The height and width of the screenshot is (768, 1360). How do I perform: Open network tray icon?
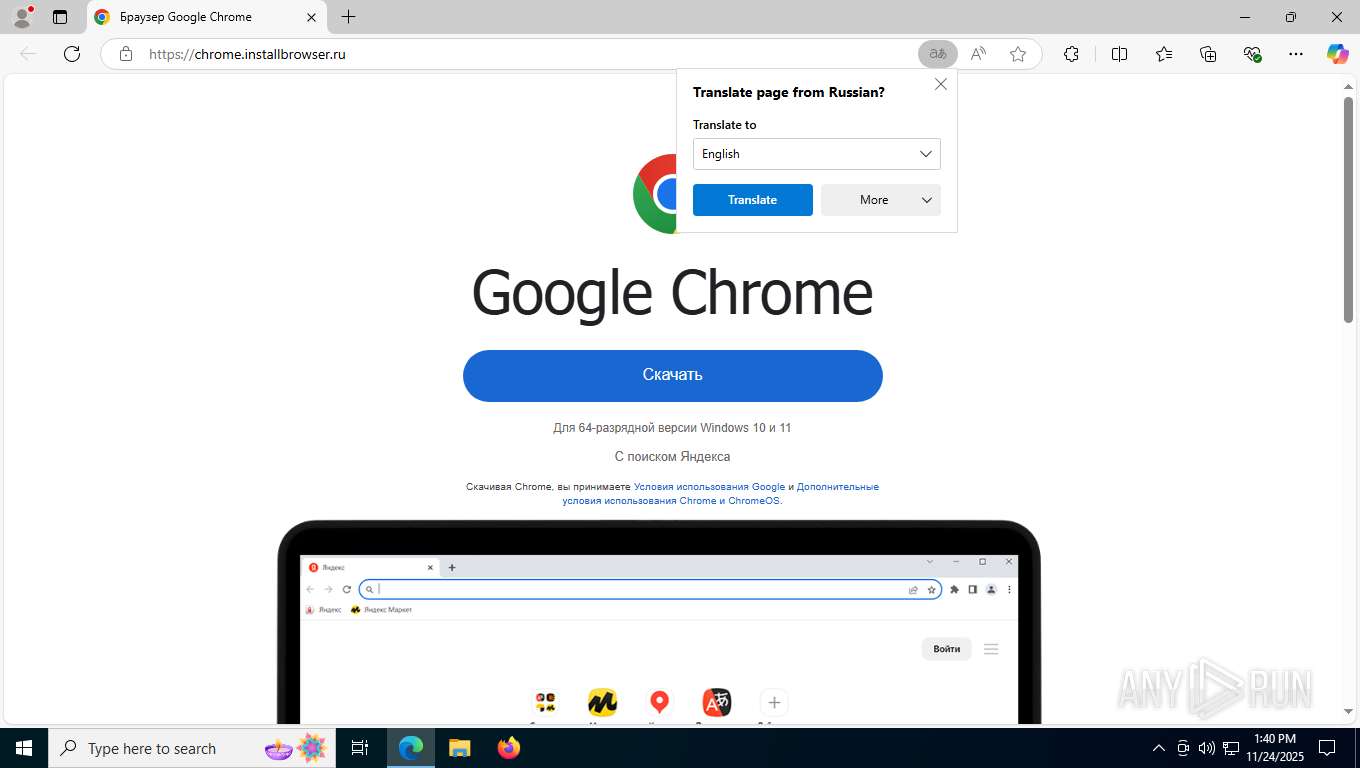pyautogui.click(x=1232, y=748)
